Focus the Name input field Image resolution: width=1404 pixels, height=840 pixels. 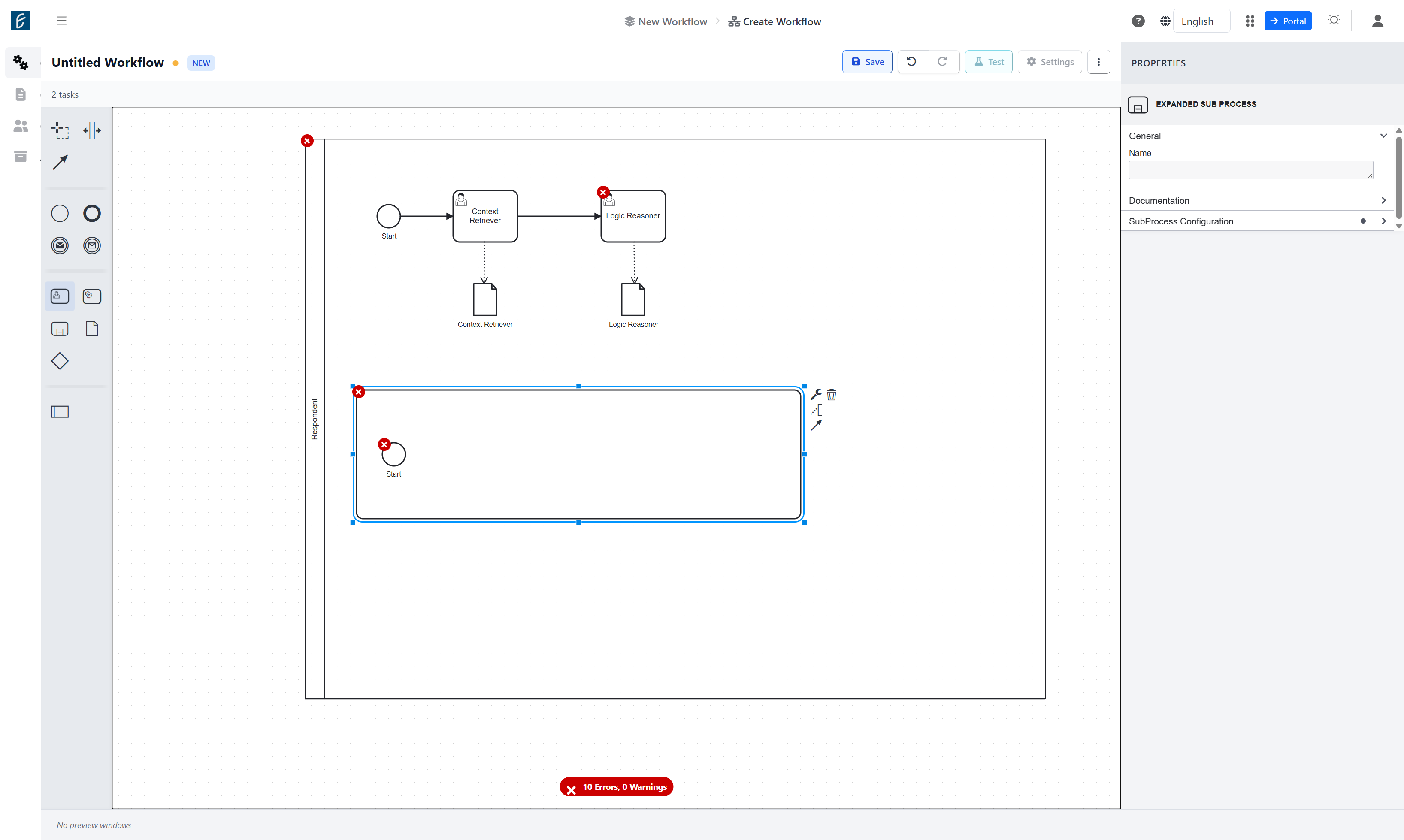click(x=1250, y=170)
